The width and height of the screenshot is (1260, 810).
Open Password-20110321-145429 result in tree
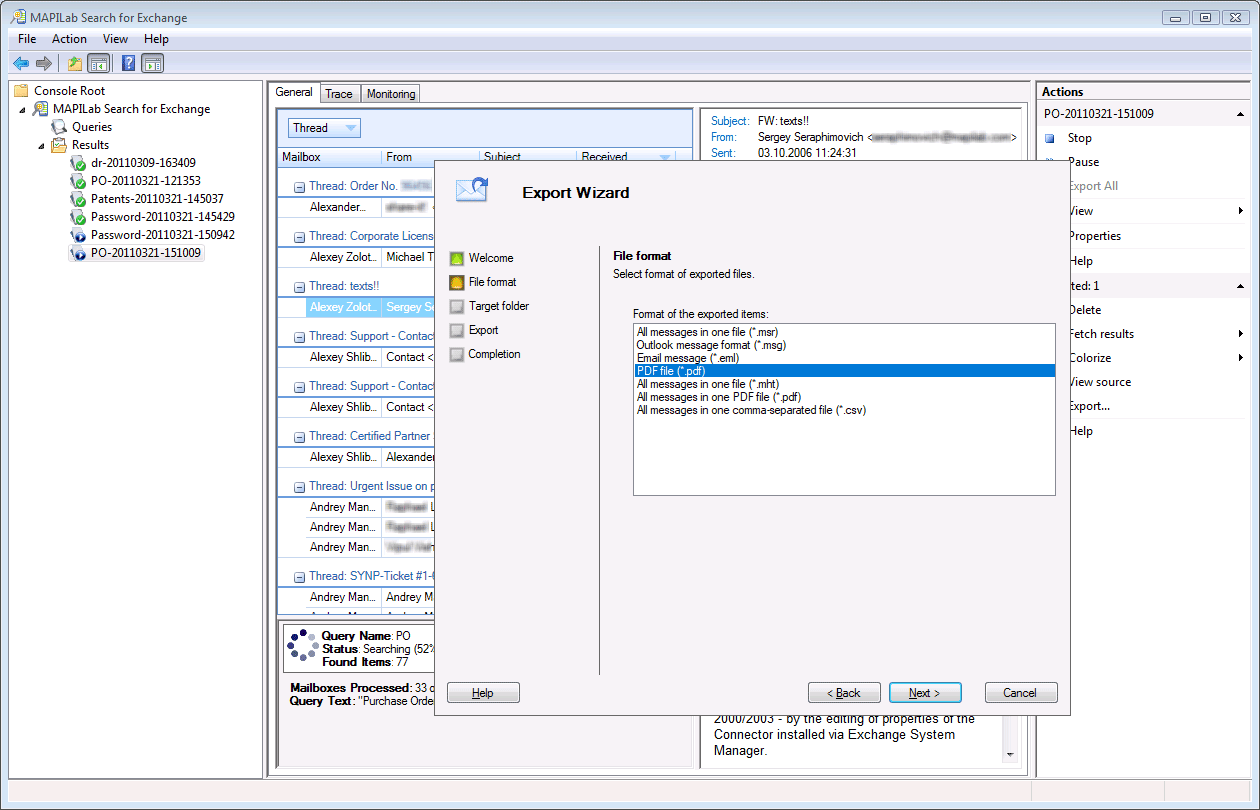(162, 217)
